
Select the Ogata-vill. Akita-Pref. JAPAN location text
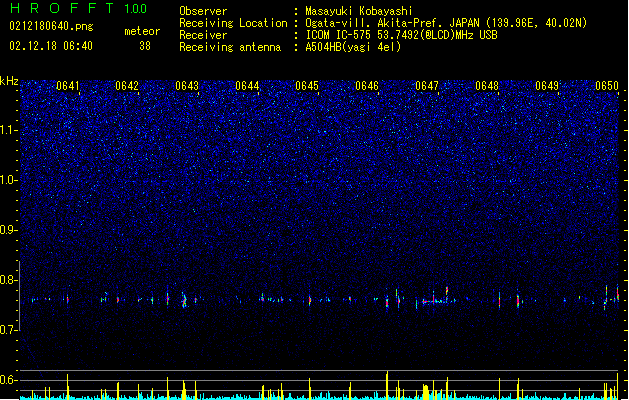(x=446, y=23)
